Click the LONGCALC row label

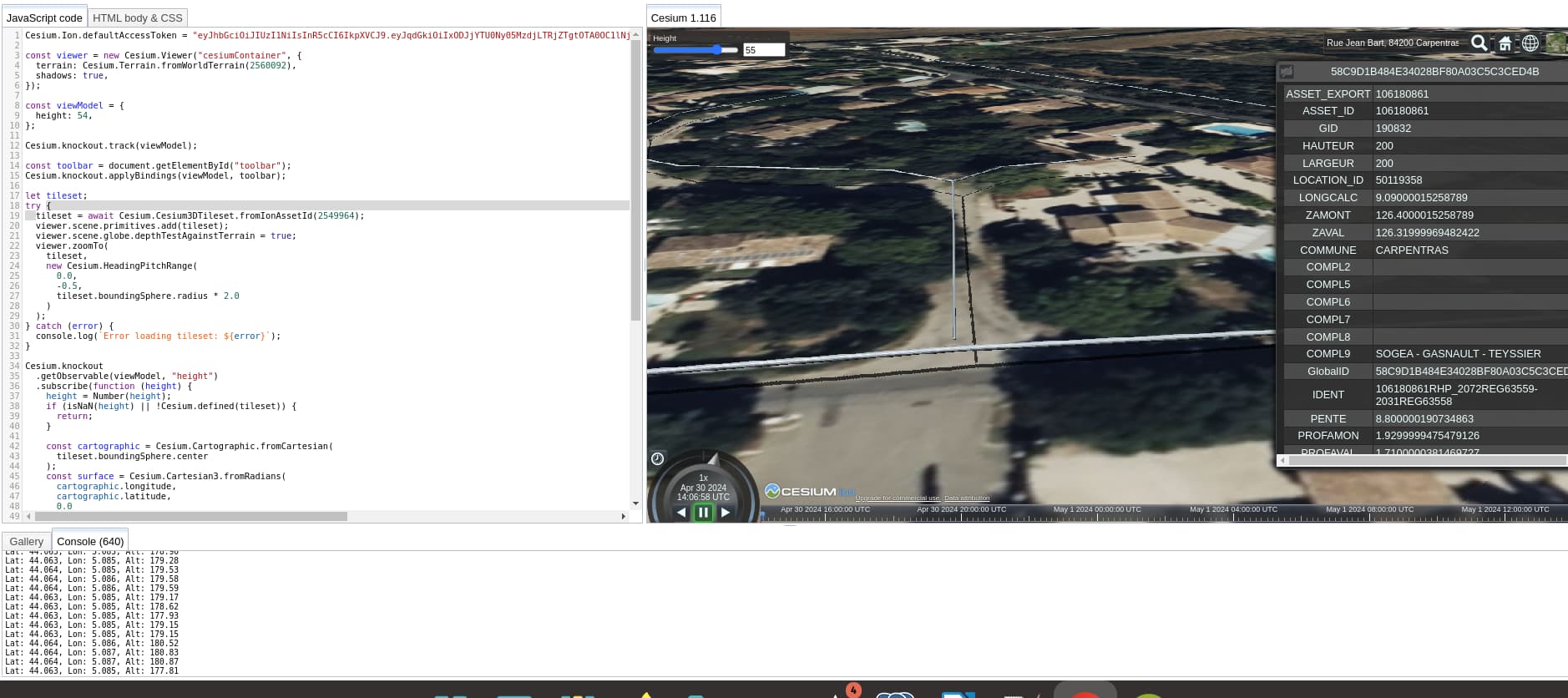[x=1328, y=198]
